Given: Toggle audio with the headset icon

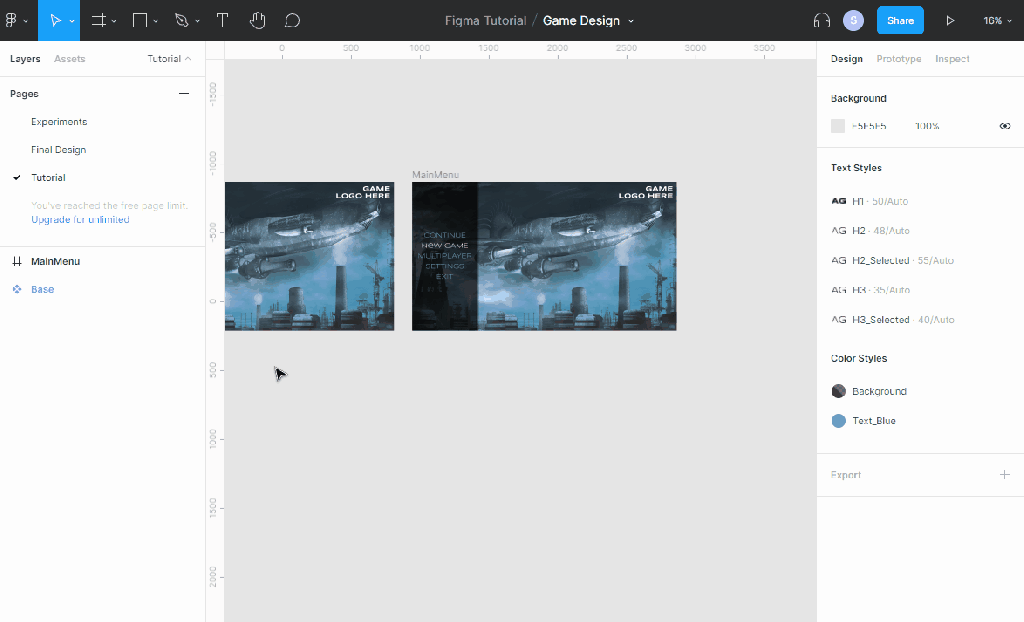Looking at the screenshot, I should click(821, 20).
